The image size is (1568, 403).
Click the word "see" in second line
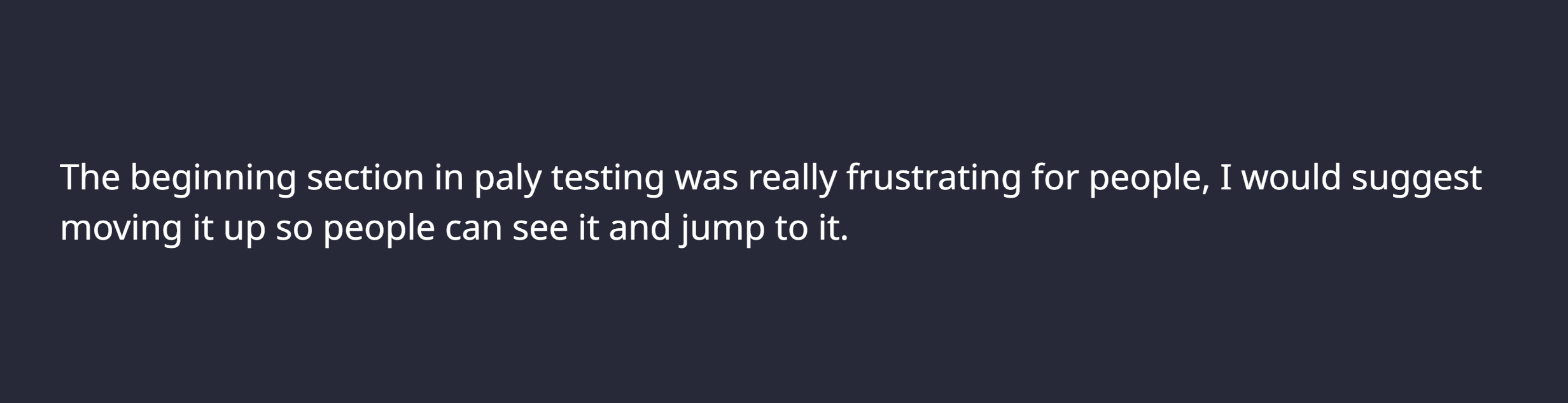coord(540,229)
